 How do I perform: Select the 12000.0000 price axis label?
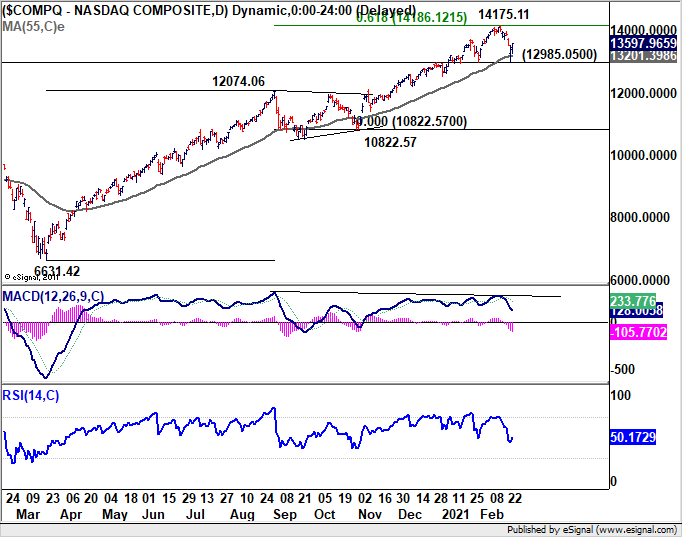pyautogui.click(x=643, y=93)
